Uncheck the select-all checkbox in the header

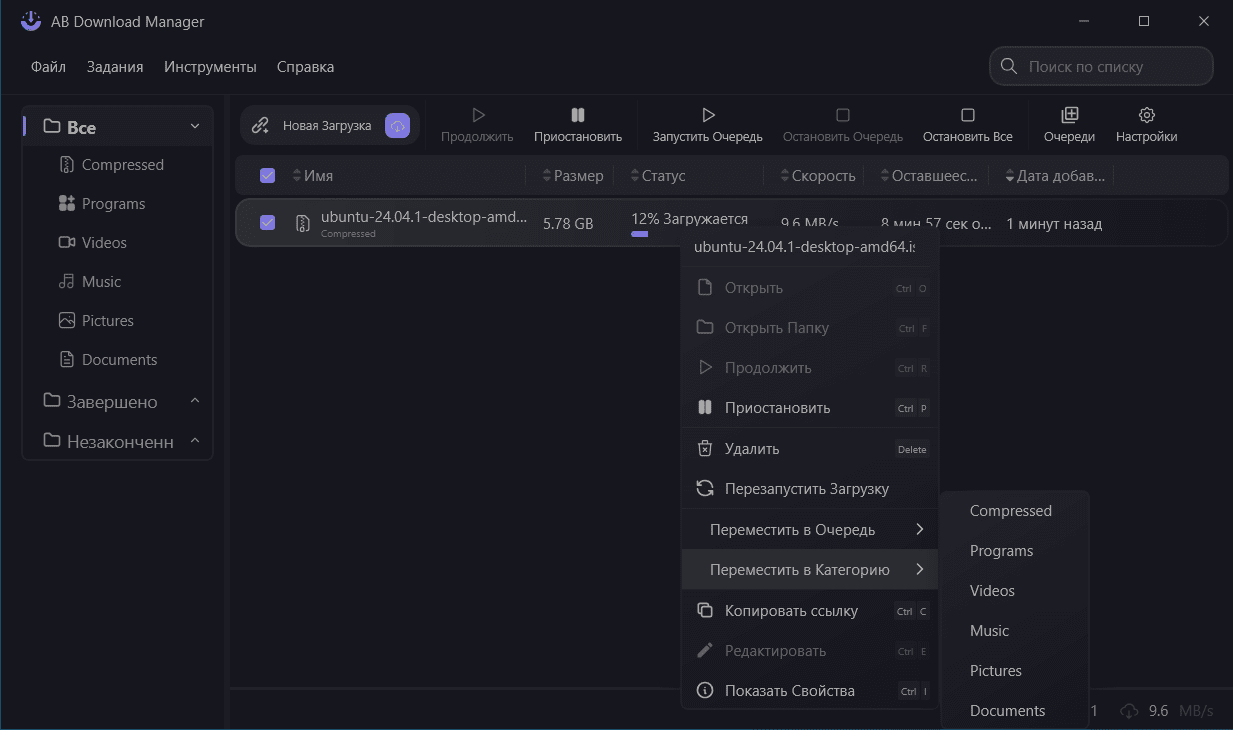pos(267,176)
